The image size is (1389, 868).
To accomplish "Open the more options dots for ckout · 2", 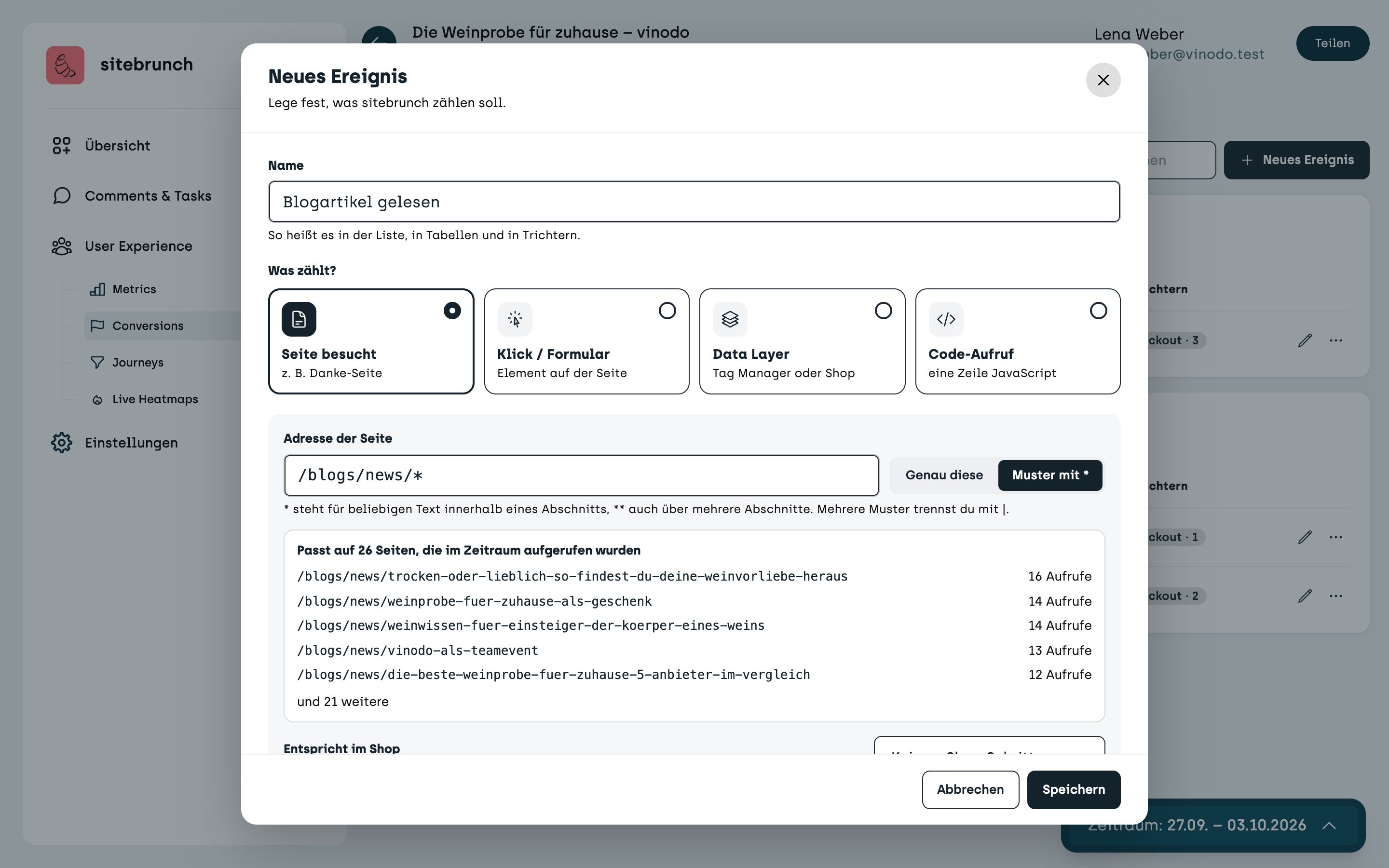I will 1335,596.
